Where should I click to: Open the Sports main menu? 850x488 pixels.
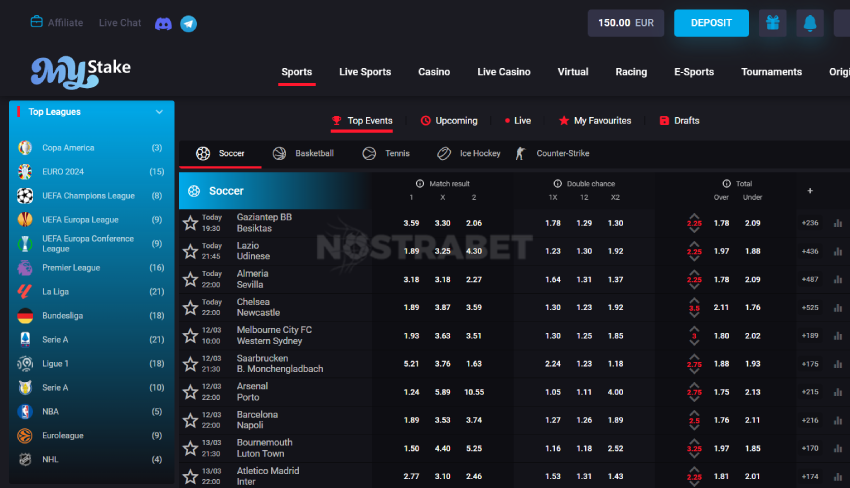pos(297,72)
